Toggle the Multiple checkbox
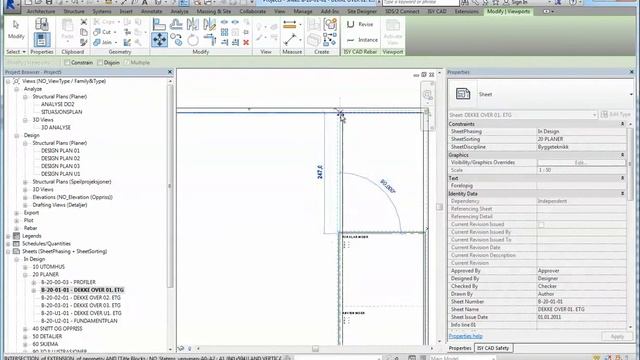Screen dimensions: 640x360 (127, 62)
